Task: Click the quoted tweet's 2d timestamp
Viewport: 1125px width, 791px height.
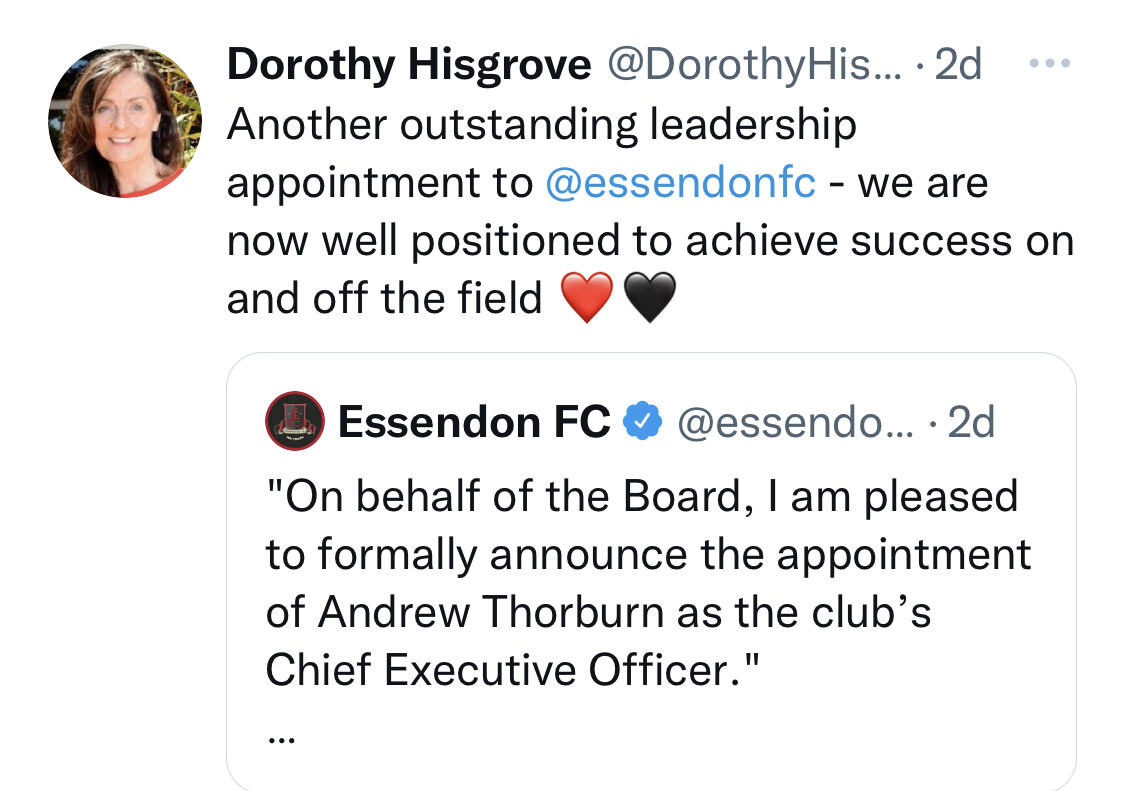Action: (x=971, y=422)
